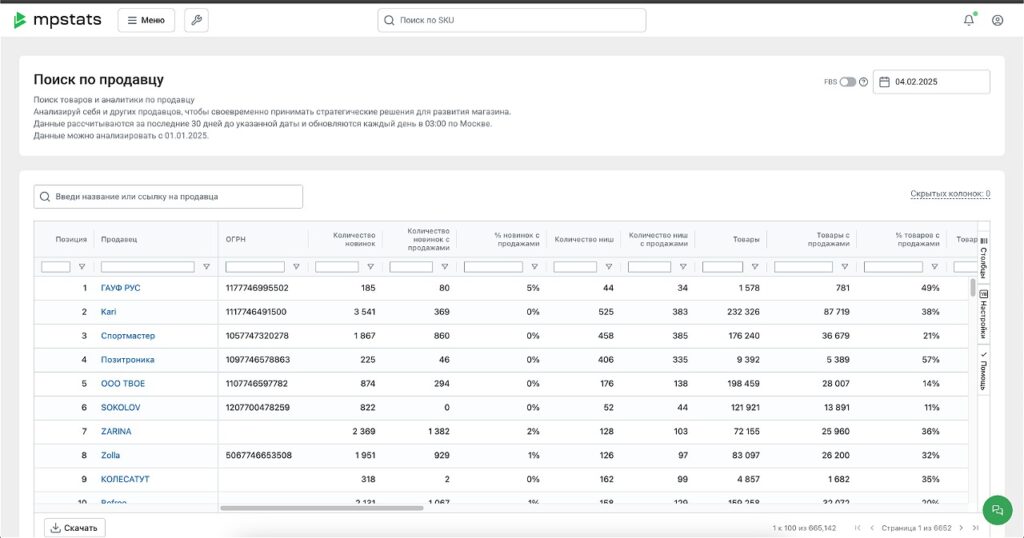Viewport: 1024px width, 538px height.
Task: Click the table's horizontal scrollbar
Action: (320, 508)
